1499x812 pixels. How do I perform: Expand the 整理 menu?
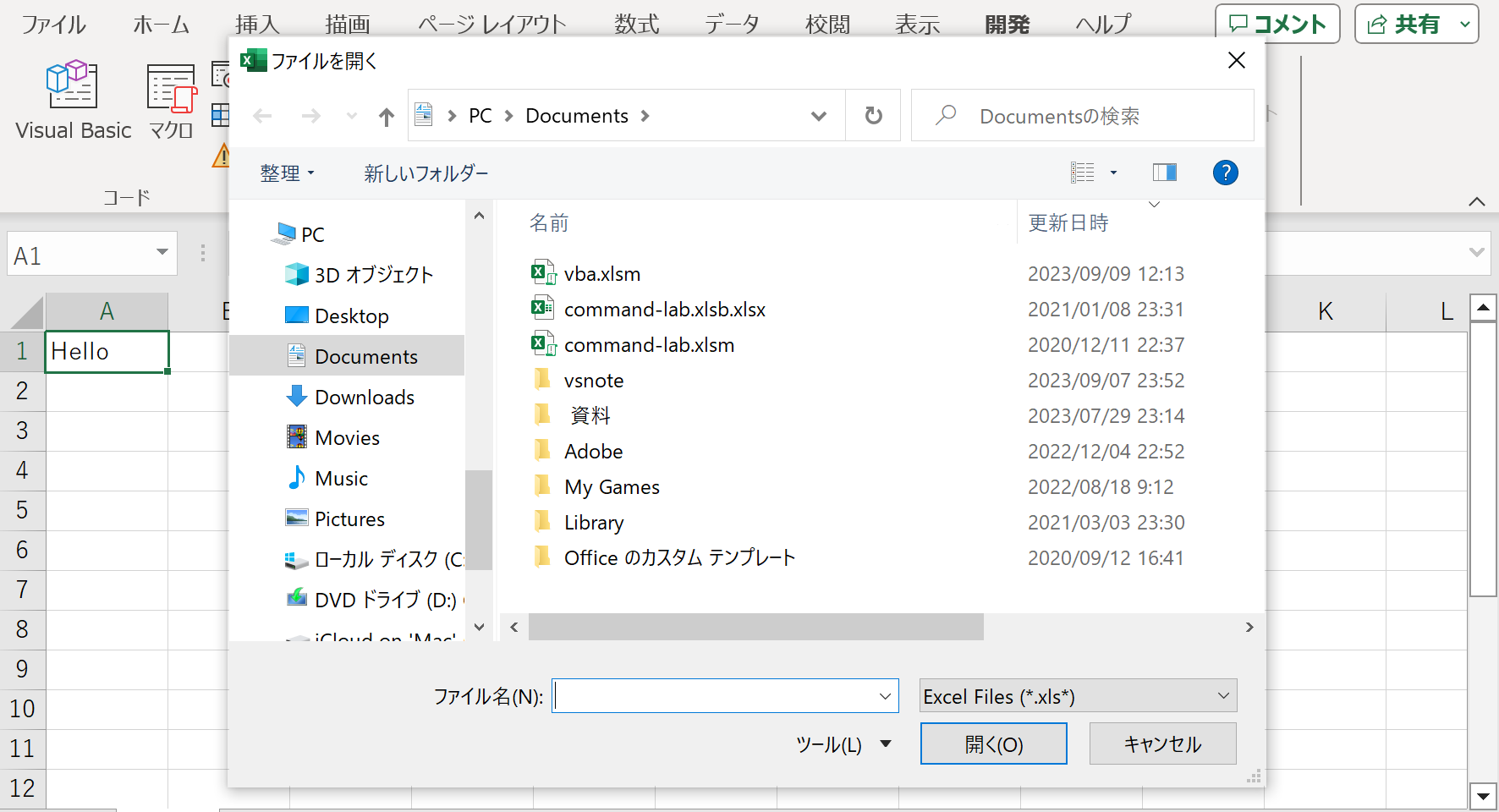(x=288, y=173)
